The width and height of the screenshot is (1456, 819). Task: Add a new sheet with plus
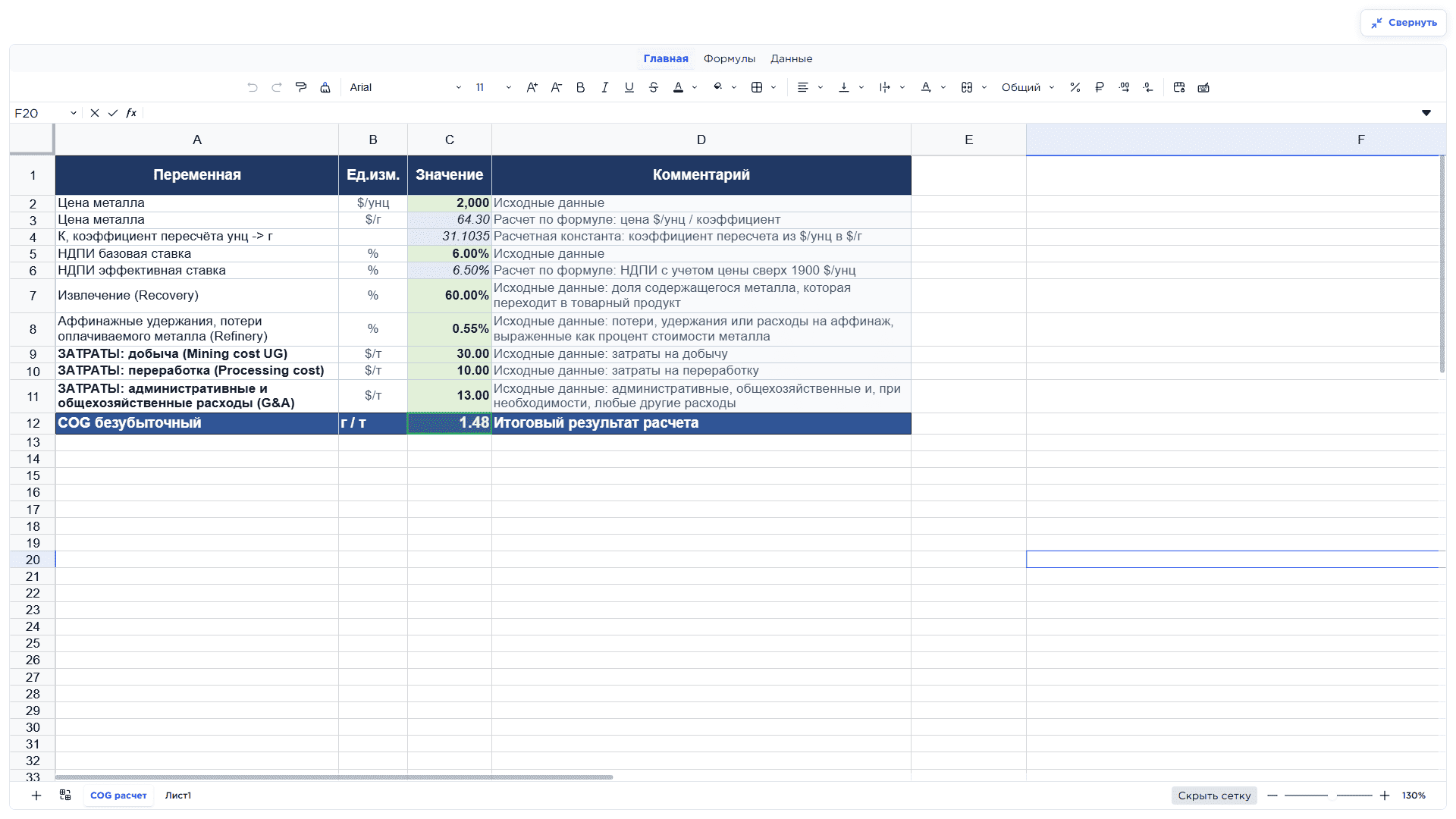[x=36, y=795]
